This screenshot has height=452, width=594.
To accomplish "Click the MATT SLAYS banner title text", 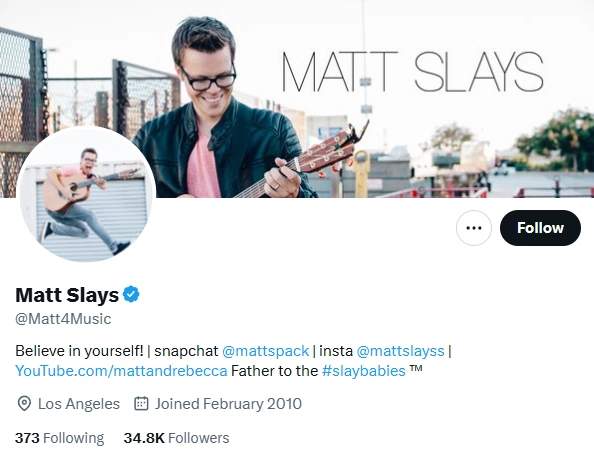I will (413, 72).
